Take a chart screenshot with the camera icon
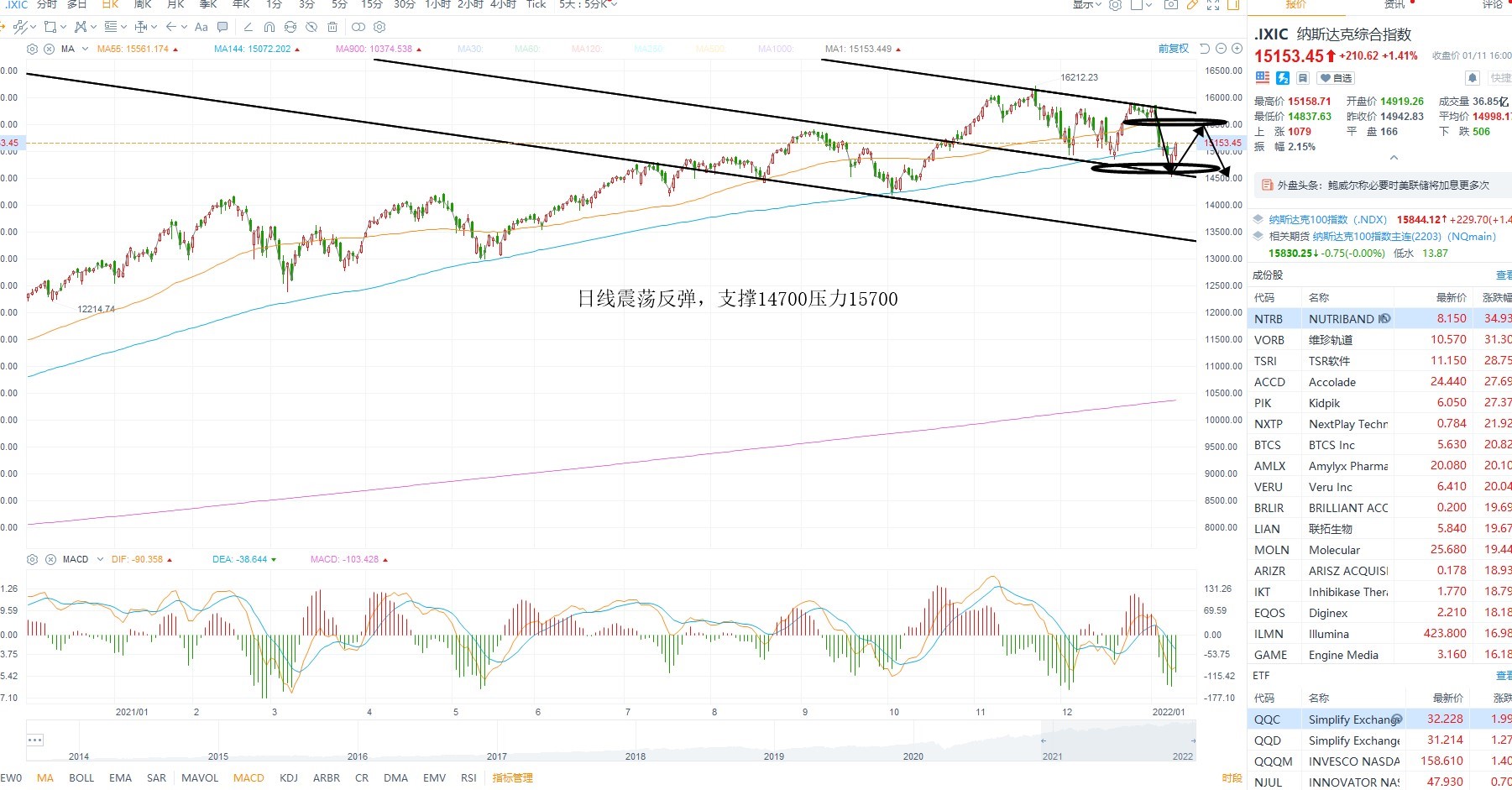This screenshot has height=790, width=1512. (1170, 5)
